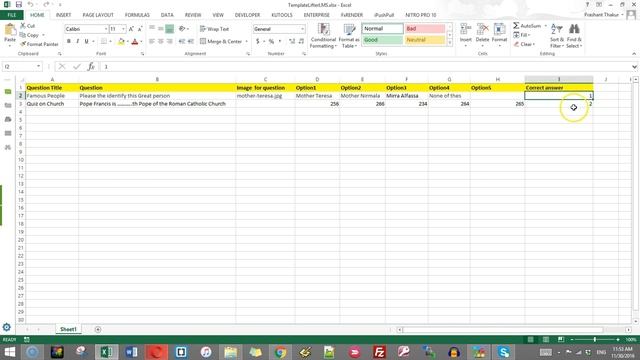Toggle Bold formatting
Screen dimensions: 640x360
tap(69, 41)
